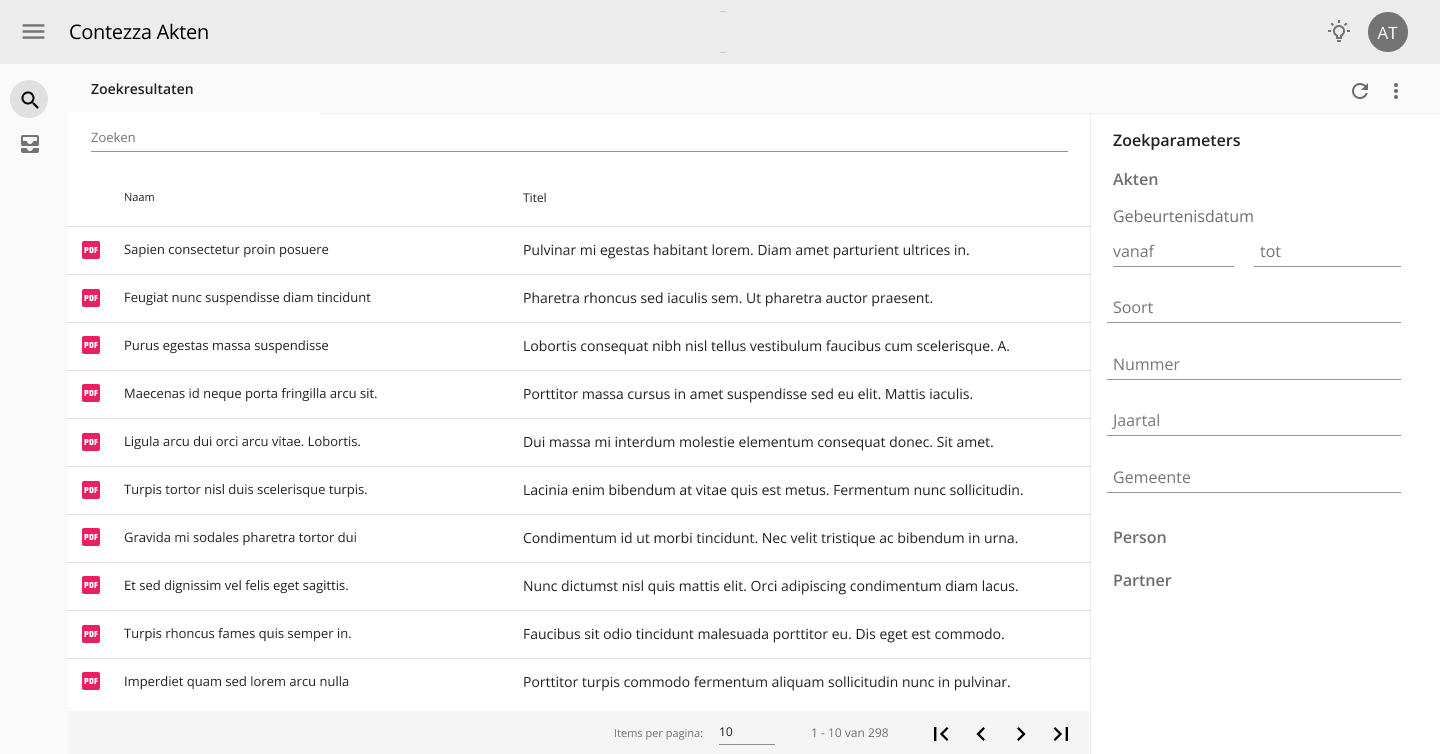Click PDF icon for Purus egestas massa row
Image resolution: width=1440 pixels, height=754 pixels.
point(91,346)
